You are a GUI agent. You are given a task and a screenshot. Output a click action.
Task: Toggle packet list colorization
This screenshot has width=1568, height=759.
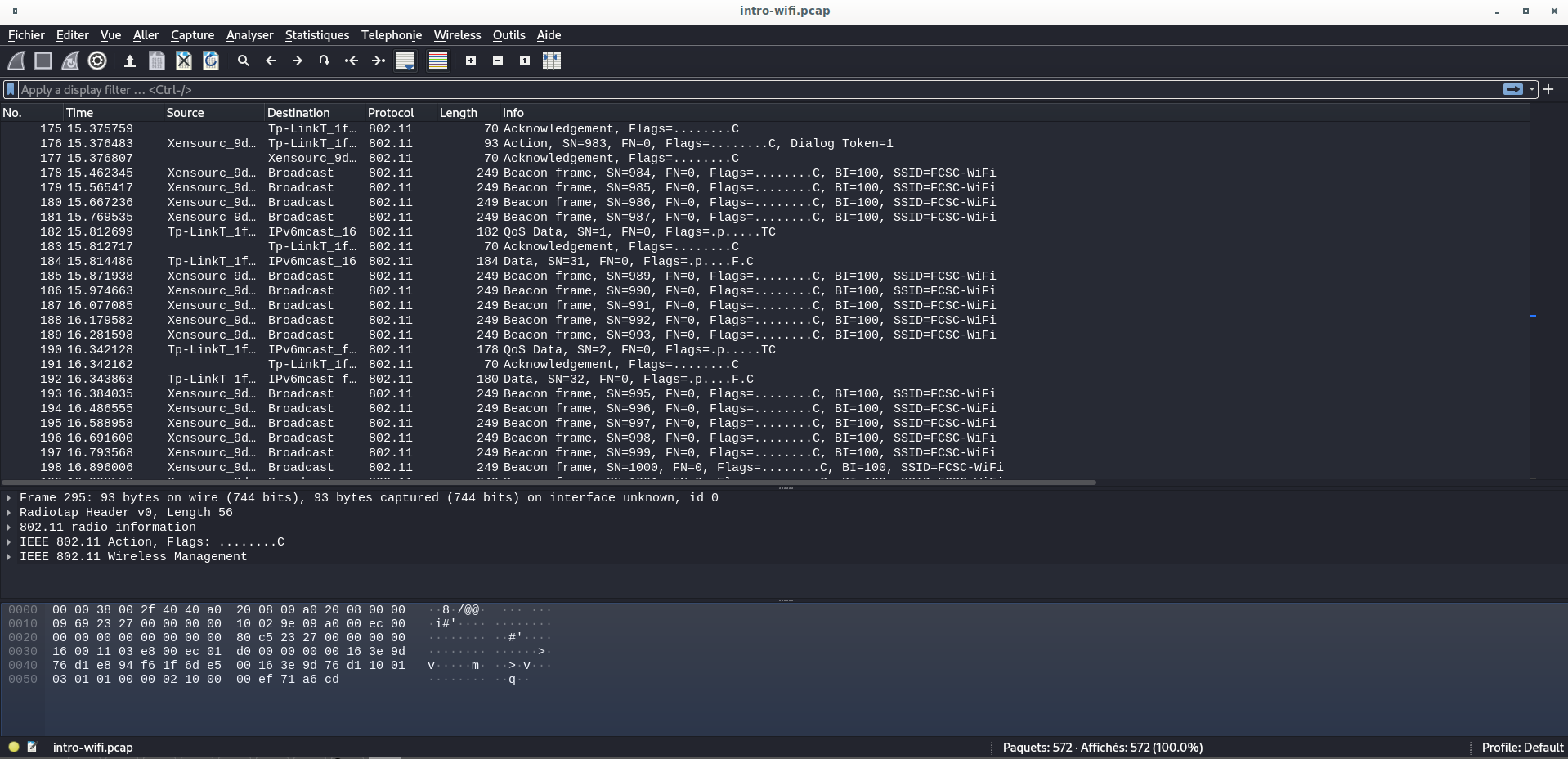(x=438, y=61)
